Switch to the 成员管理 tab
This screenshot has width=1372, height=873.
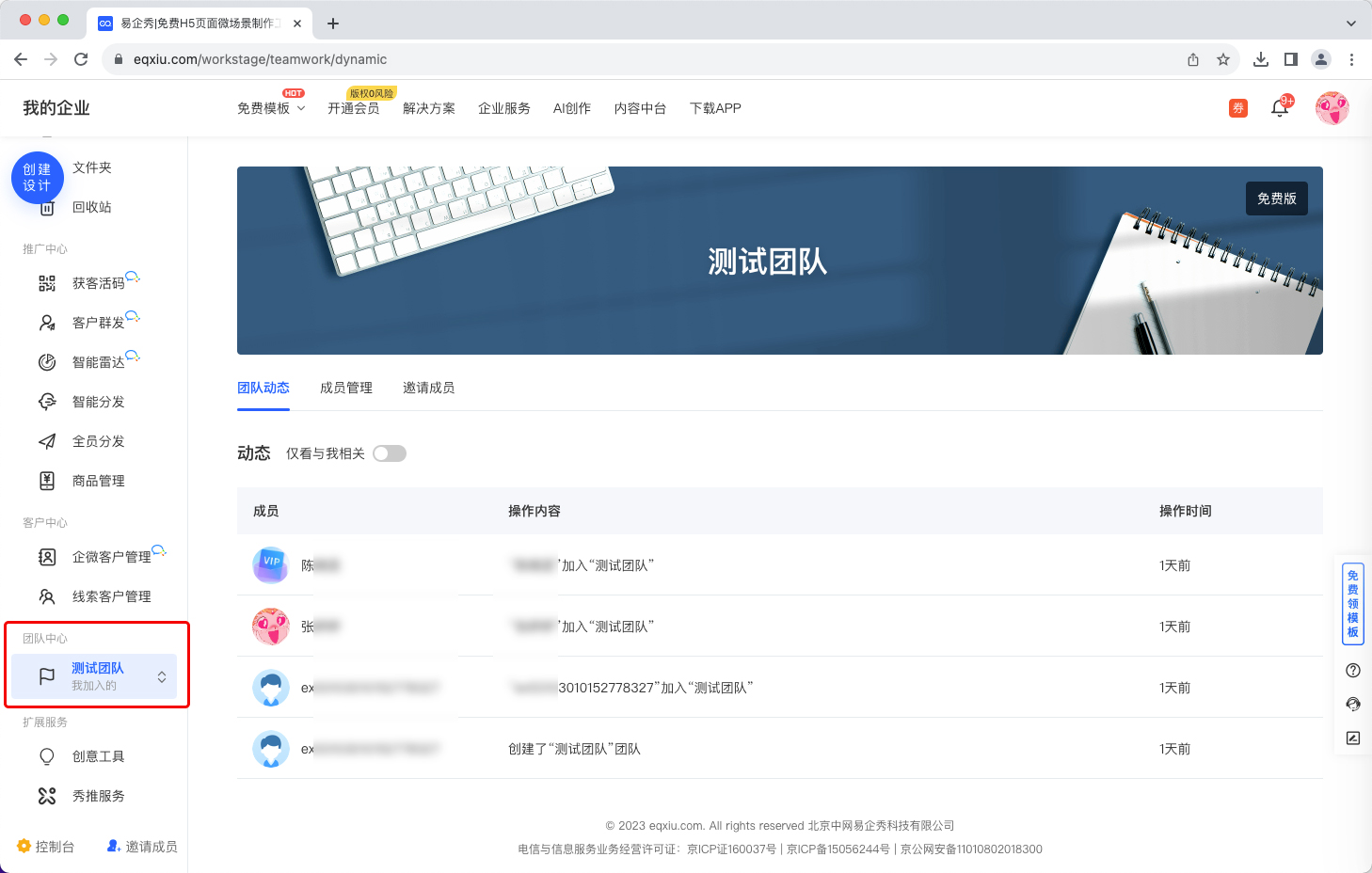tap(346, 388)
